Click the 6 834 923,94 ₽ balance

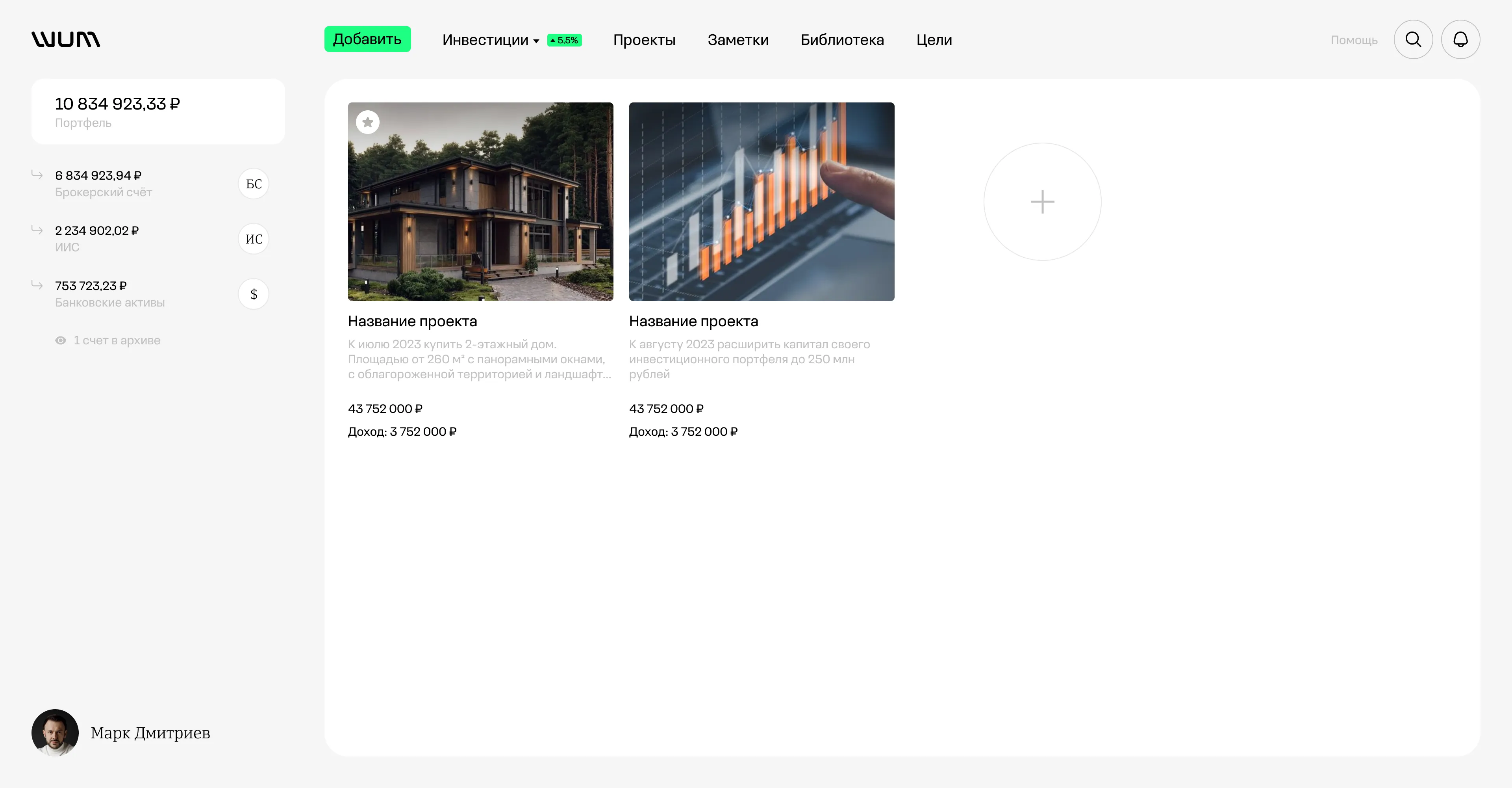[98, 176]
